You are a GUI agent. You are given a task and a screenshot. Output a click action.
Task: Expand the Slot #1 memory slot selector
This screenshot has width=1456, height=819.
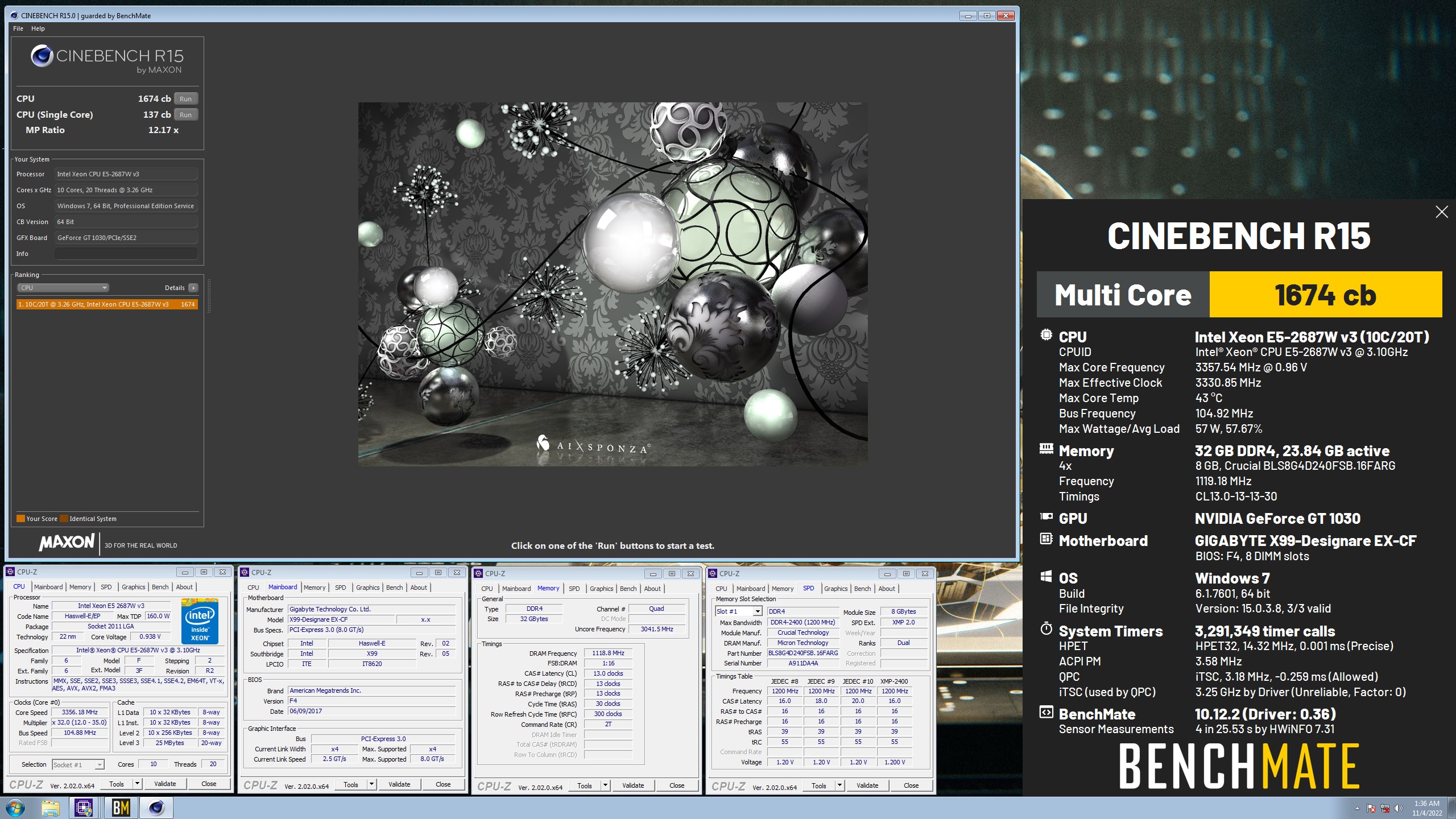pyautogui.click(x=758, y=611)
